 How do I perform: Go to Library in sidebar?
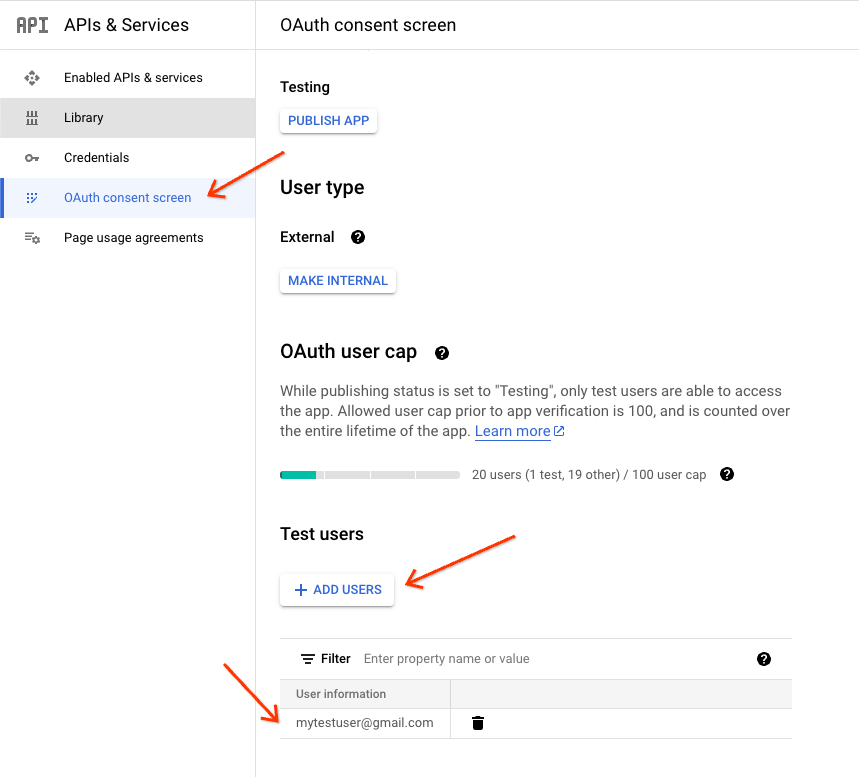click(x=84, y=118)
